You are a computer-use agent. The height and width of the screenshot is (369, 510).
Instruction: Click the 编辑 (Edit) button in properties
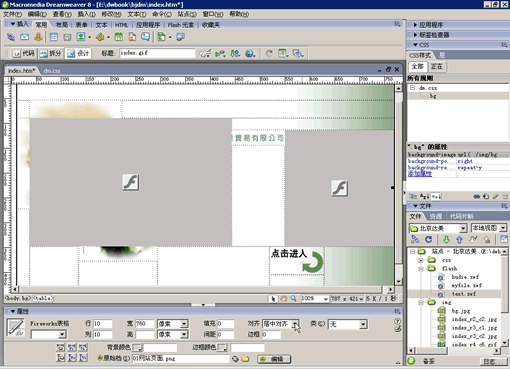pos(274,359)
